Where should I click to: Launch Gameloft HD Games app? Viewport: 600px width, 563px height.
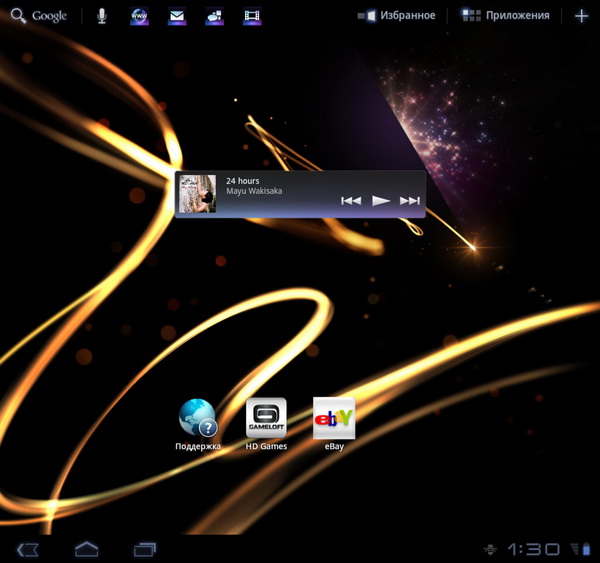point(266,420)
